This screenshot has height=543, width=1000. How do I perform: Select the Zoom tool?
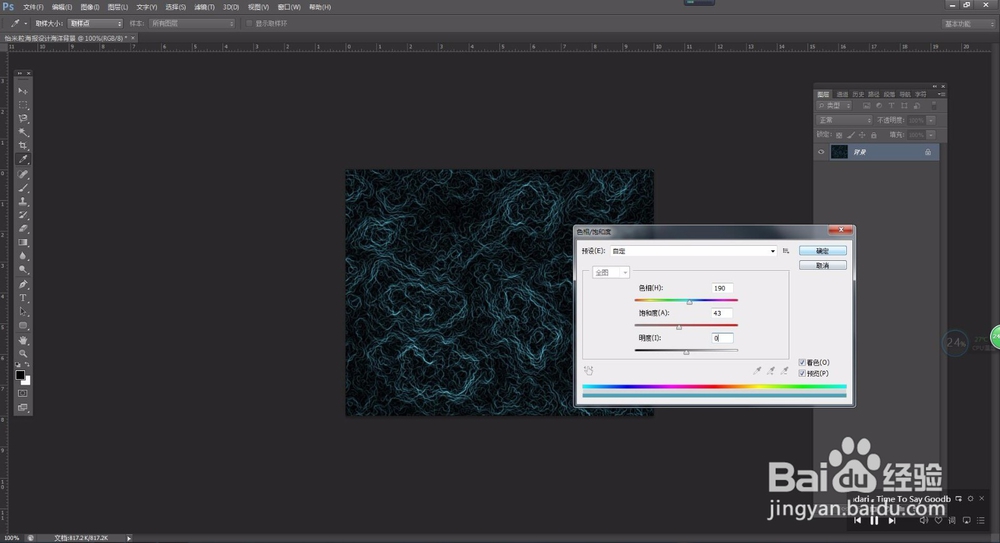click(x=23, y=353)
